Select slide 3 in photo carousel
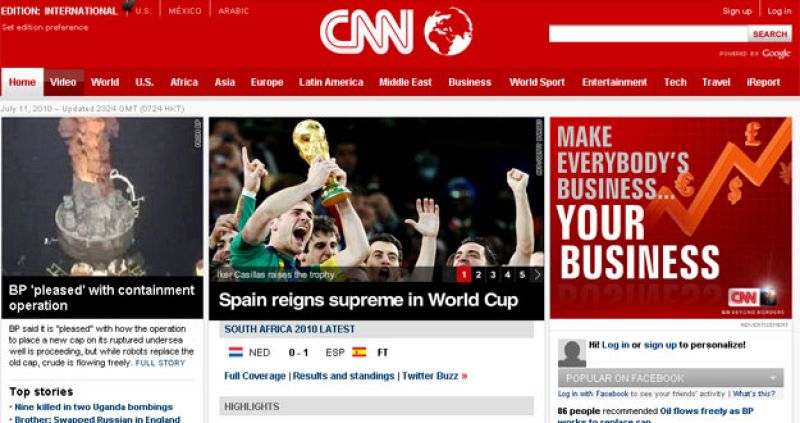The height and width of the screenshot is (423, 800). pyautogui.click(x=493, y=275)
